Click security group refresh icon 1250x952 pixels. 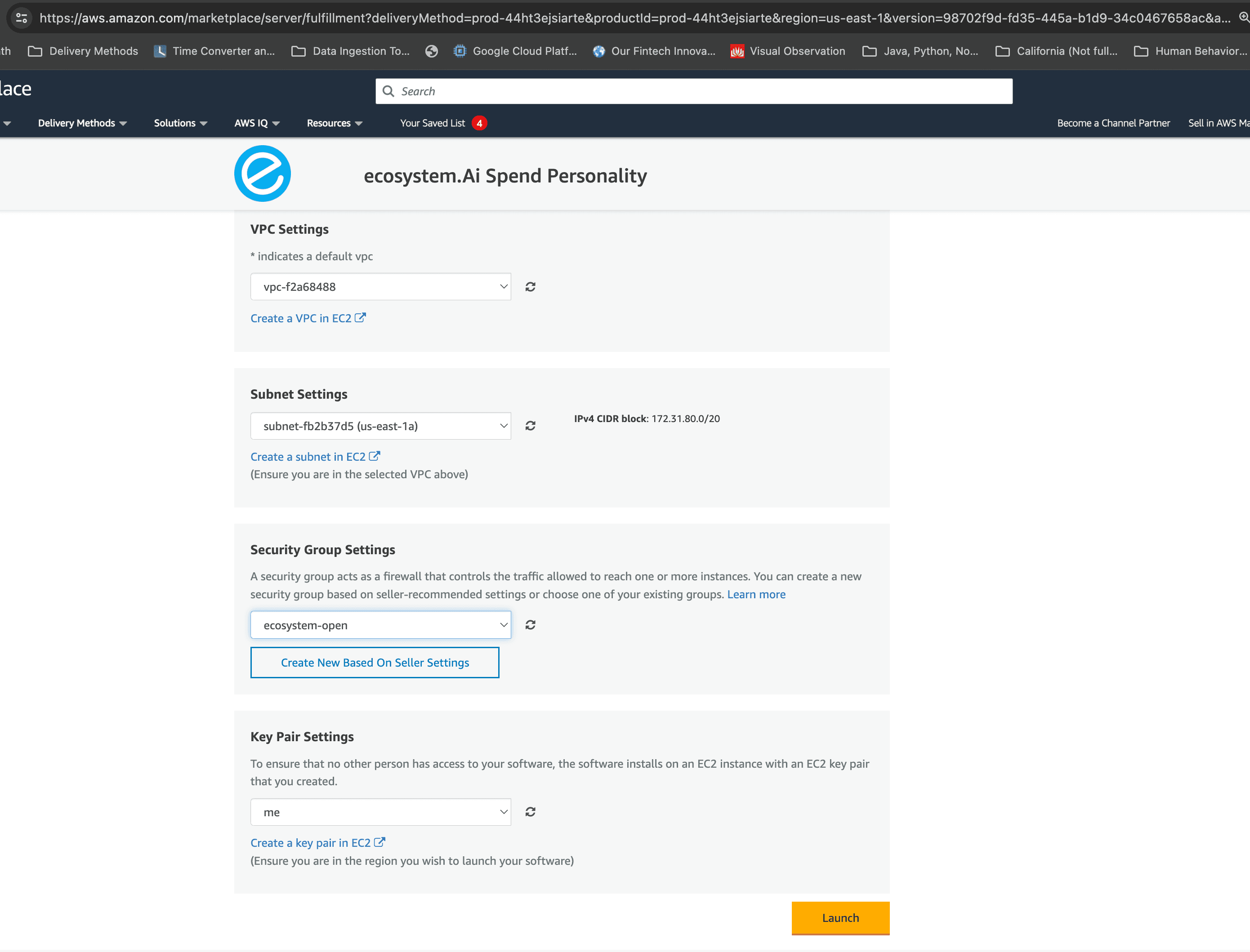pos(530,624)
